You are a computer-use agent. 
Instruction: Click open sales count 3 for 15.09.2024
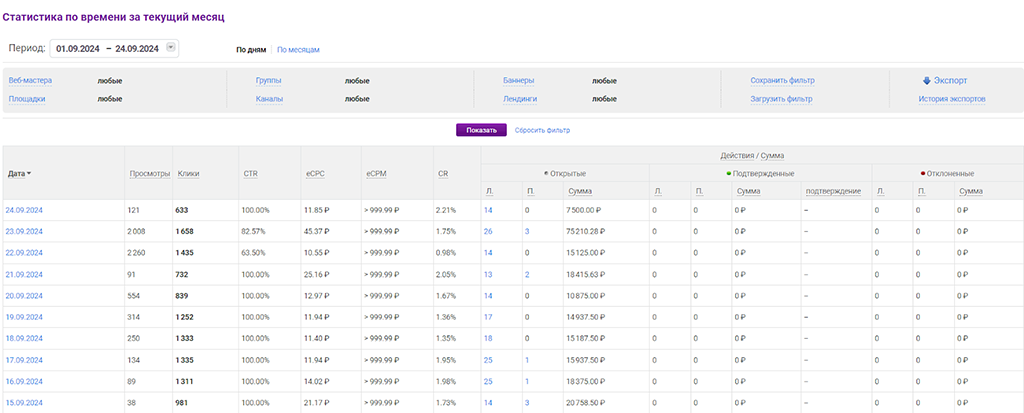pos(527,403)
